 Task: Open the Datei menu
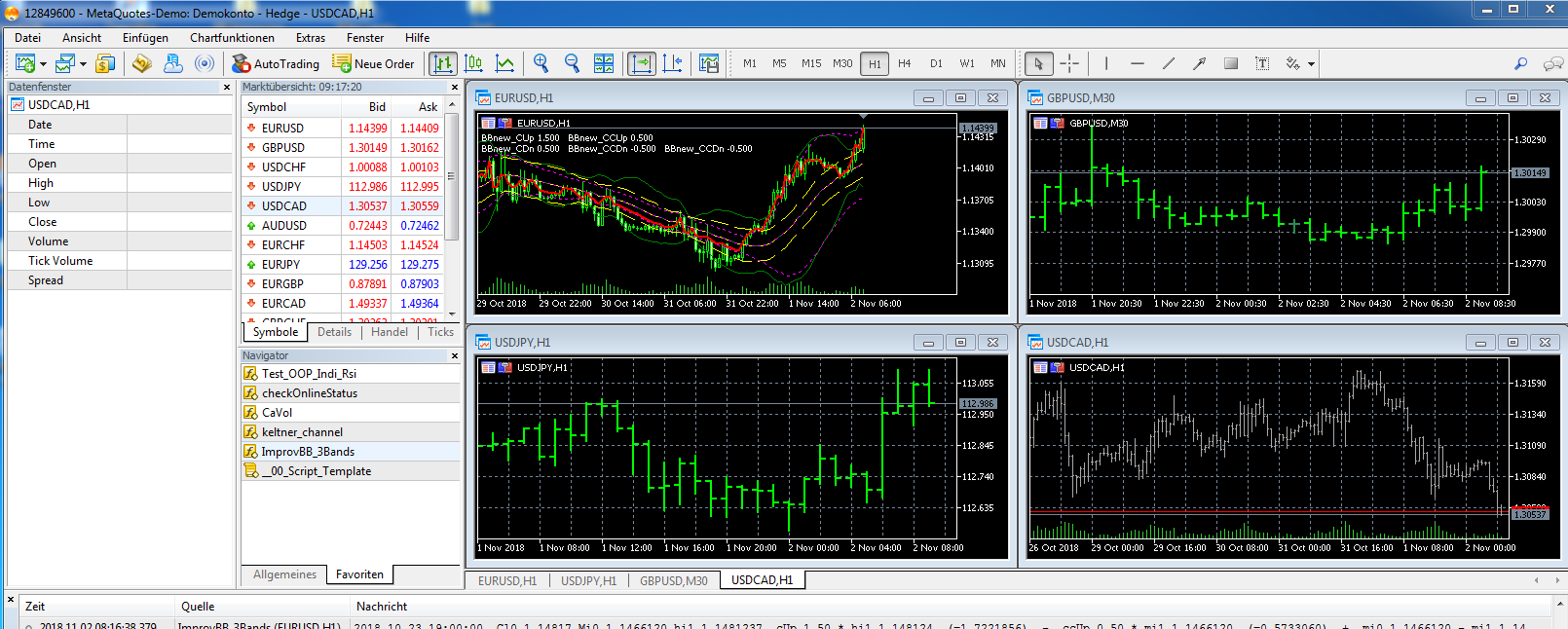[28, 38]
